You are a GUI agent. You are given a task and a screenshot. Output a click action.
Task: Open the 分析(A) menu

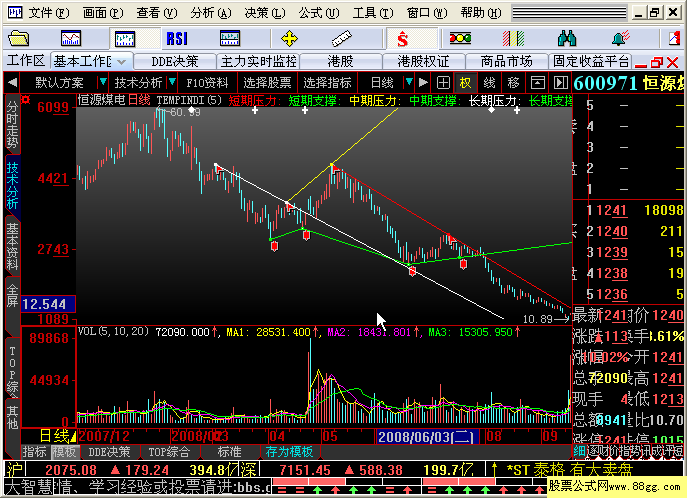[211, 13]
